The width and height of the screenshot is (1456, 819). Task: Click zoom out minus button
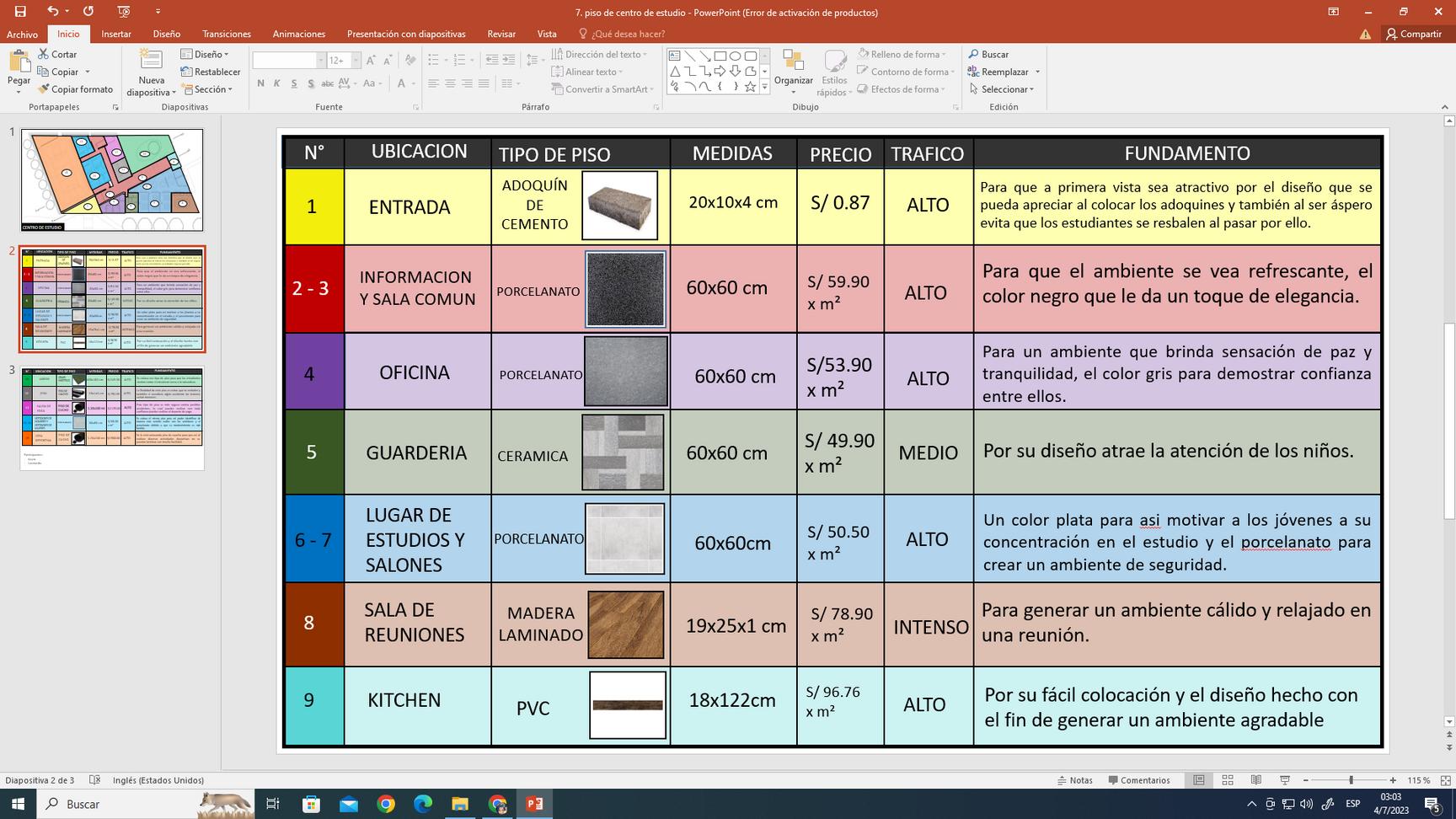click(x=1305, y=780)
